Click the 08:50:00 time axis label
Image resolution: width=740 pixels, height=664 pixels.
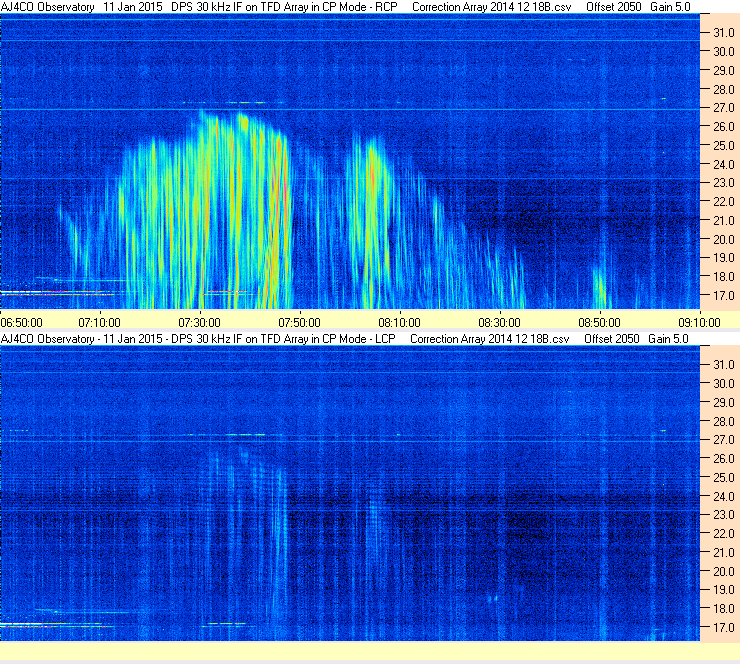point(599,321)
